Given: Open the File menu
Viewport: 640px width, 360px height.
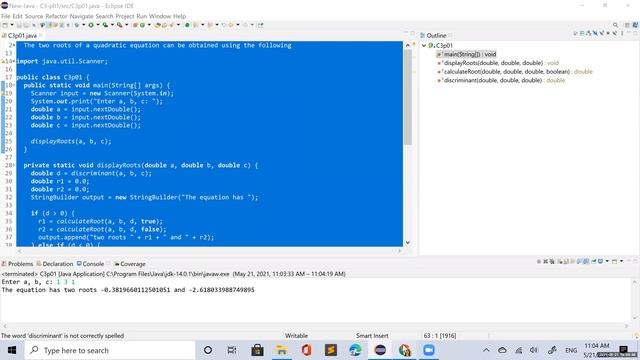Looking at the screenshot, I should coord(5,16).
